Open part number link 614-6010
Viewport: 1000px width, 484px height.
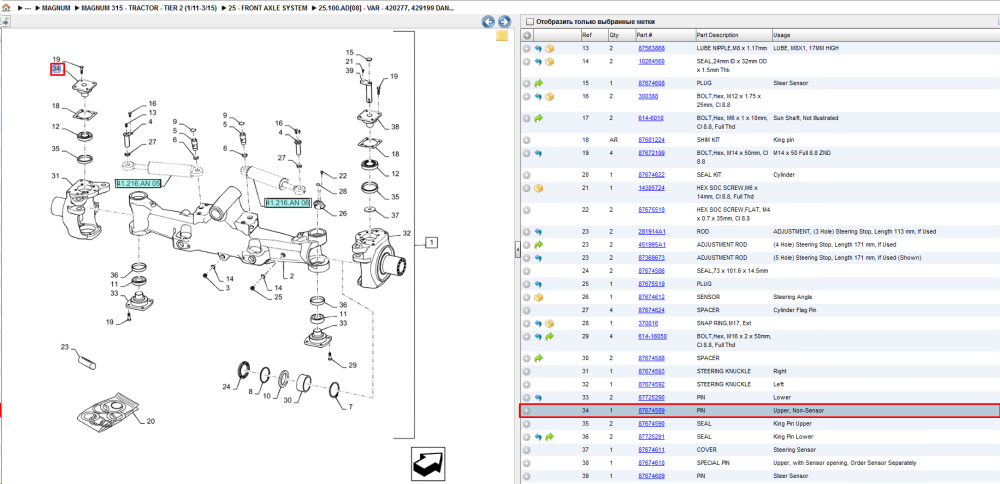651,119
